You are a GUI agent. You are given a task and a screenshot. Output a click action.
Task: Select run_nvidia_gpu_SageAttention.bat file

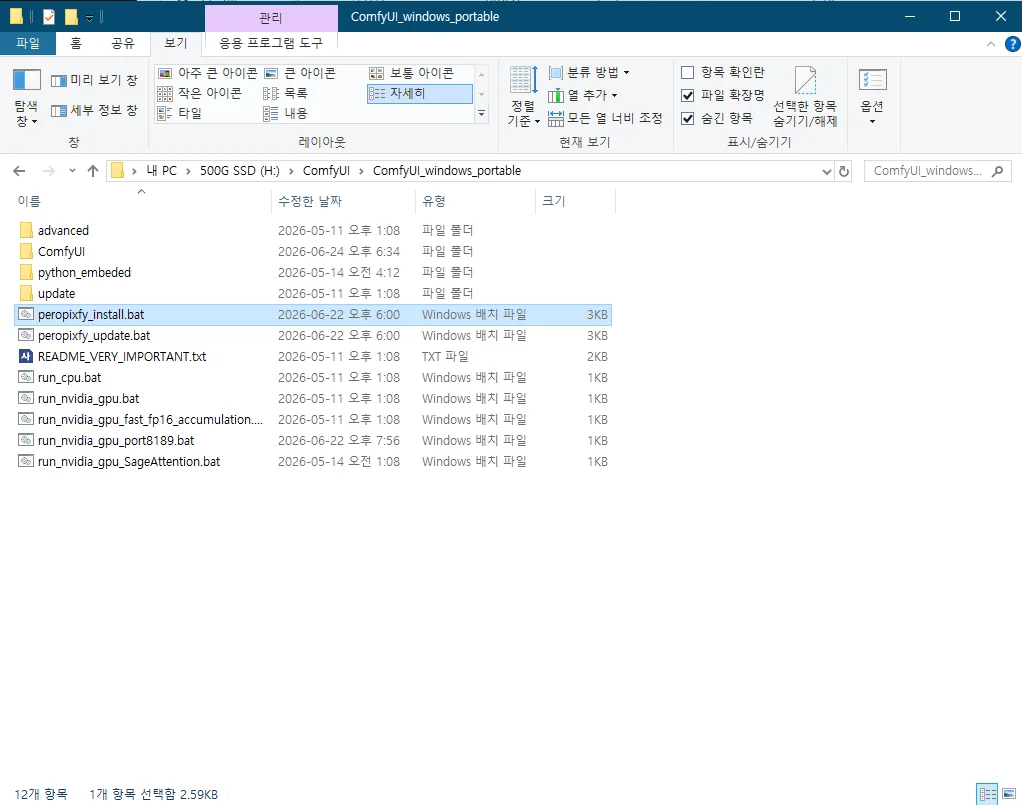tap(312, 461)
